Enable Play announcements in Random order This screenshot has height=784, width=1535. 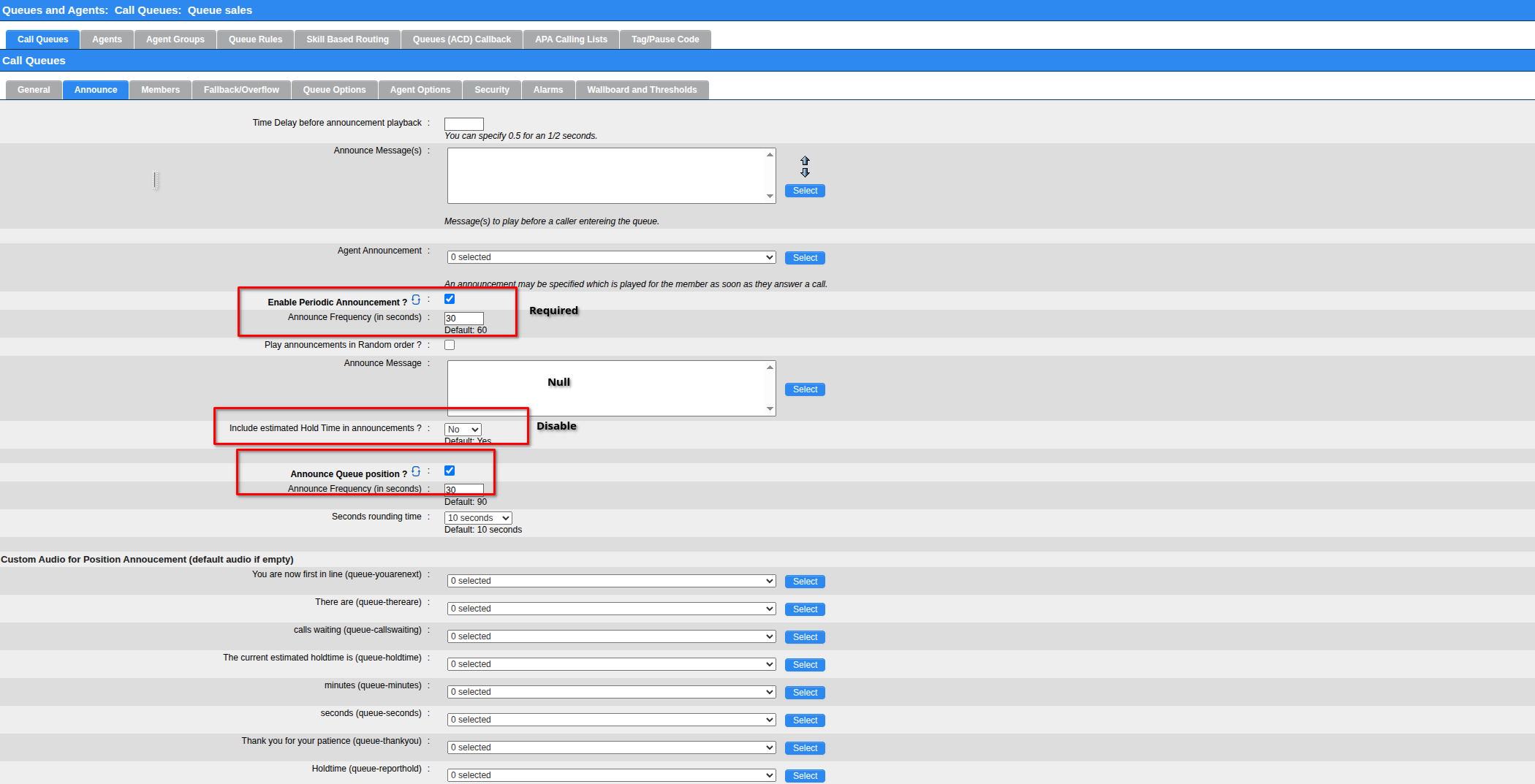tap(450, 345)
